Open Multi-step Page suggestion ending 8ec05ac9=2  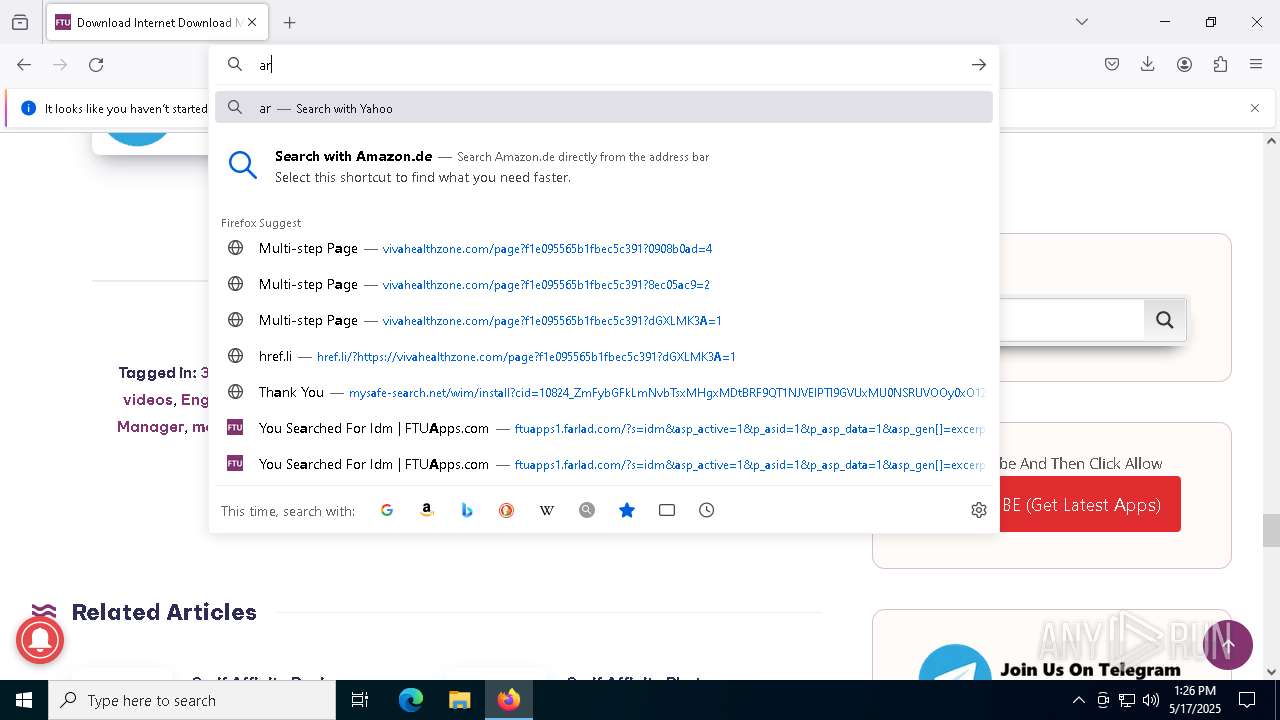(604, 284)
